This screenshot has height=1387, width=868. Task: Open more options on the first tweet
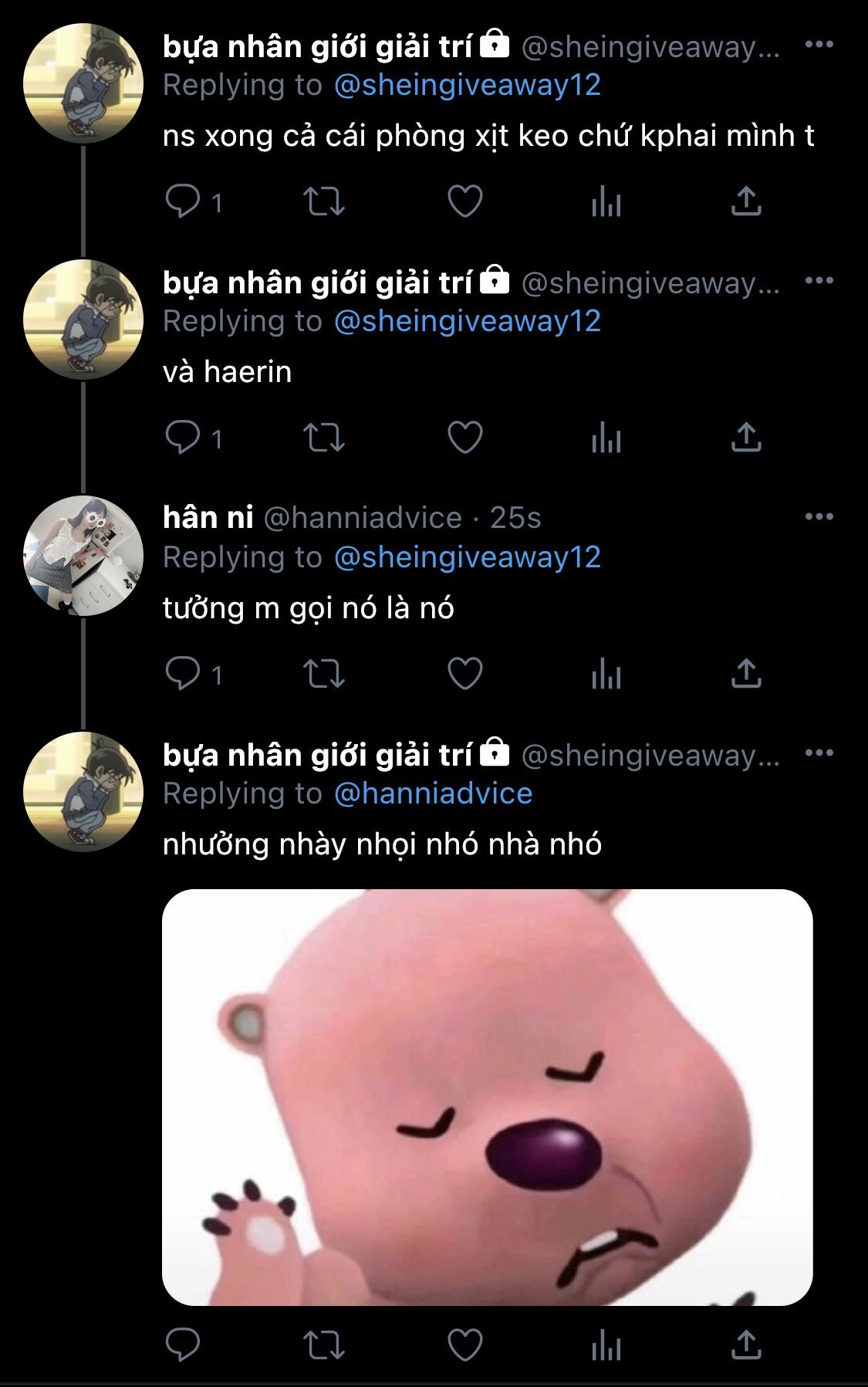[819, 44]
